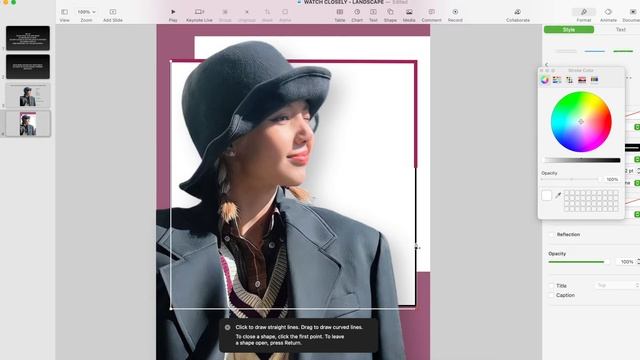Image resolution: width=640 pixels, height=360 pixels.
Task: Switch to the Style tab
Action: 569,29
